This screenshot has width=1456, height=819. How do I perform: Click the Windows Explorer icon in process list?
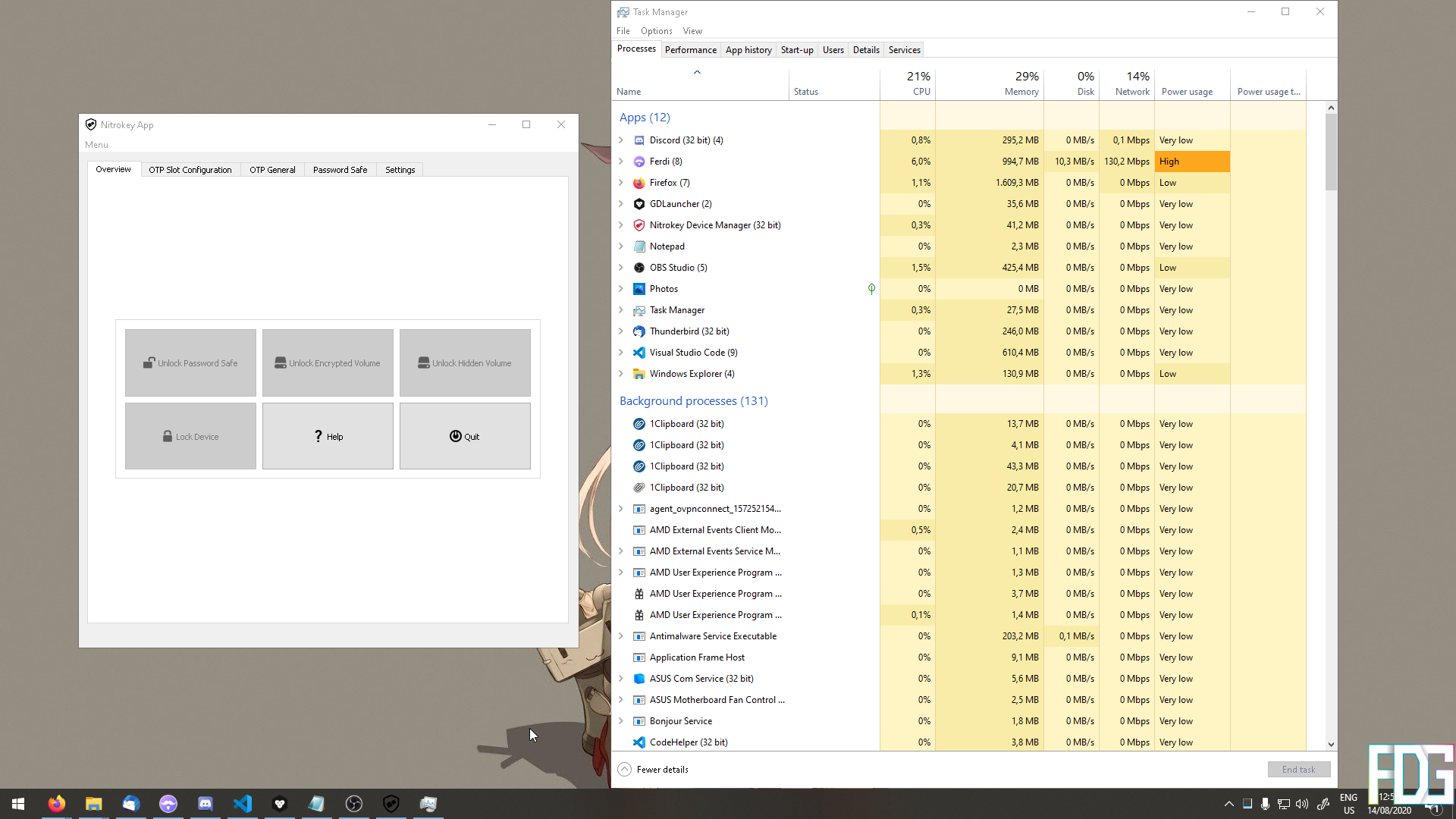[639, 374]
